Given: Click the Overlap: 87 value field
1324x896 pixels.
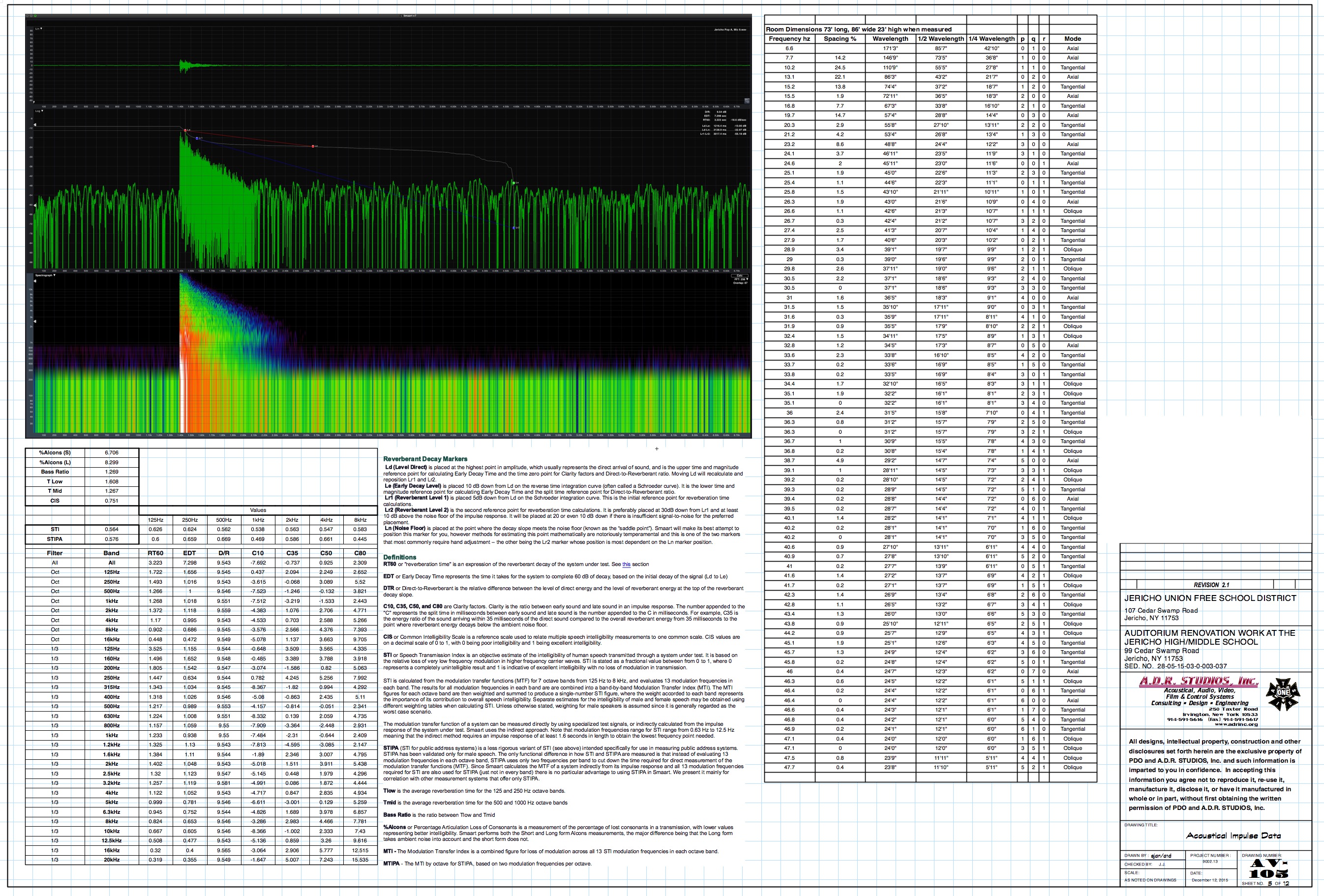Looking at the screenshot, I should point(740,283).
